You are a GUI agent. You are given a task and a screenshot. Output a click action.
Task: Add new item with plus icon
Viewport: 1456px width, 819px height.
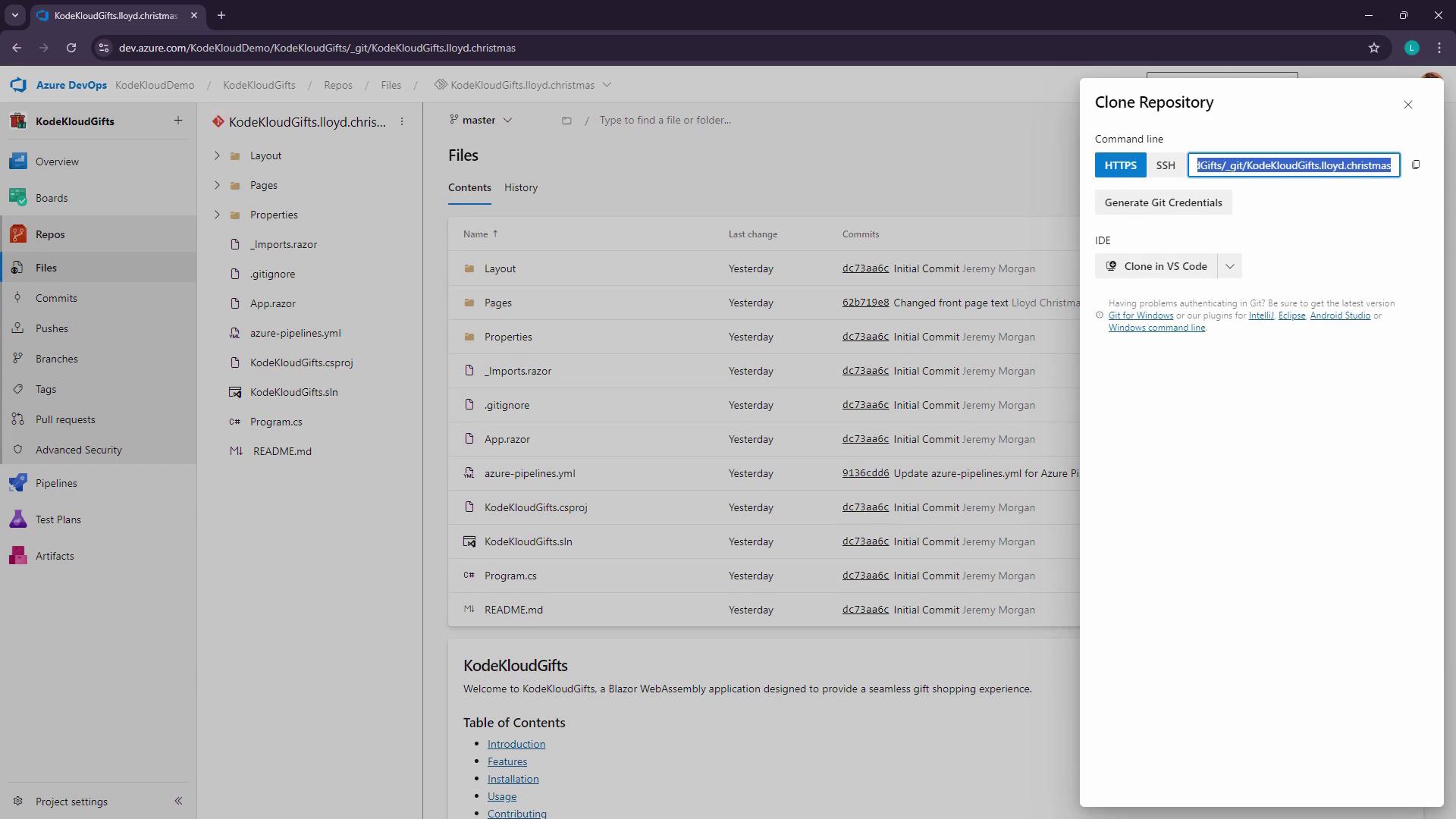click(178, 121)
